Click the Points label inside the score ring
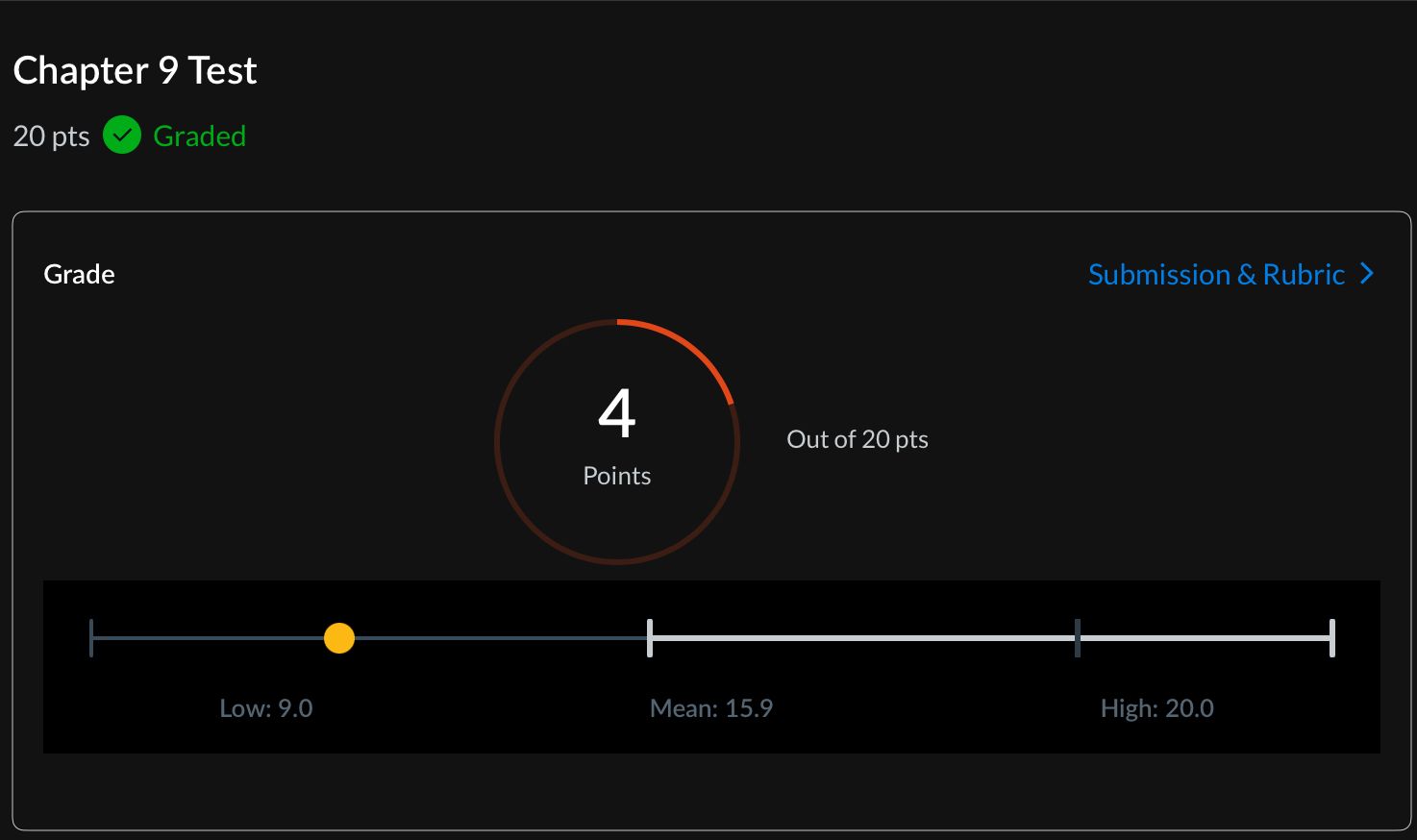Image resolution: width=1417 pixels, height=840 pixels. point(617,476)
